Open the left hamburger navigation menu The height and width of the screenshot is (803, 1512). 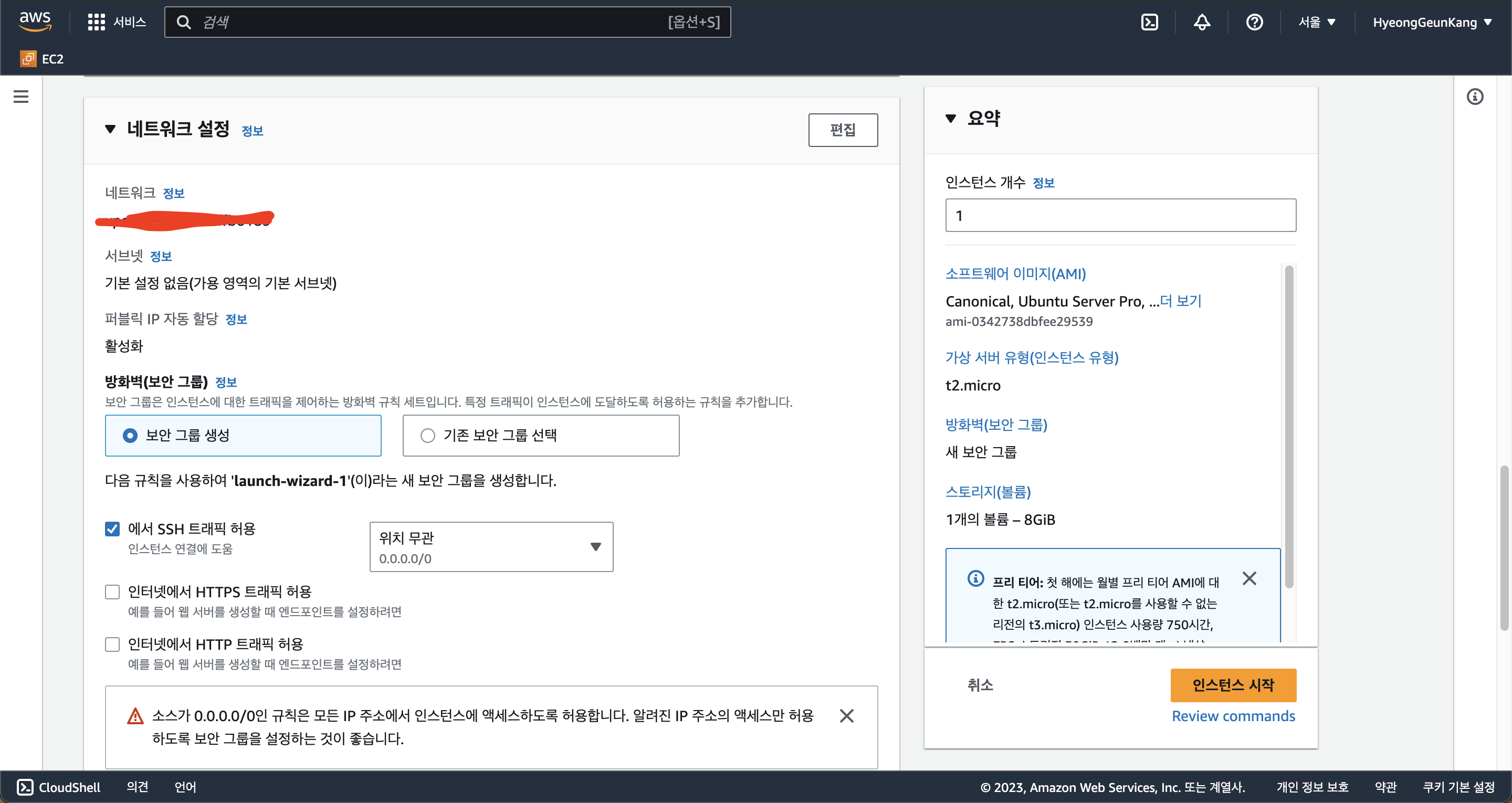tap(21, 97)
